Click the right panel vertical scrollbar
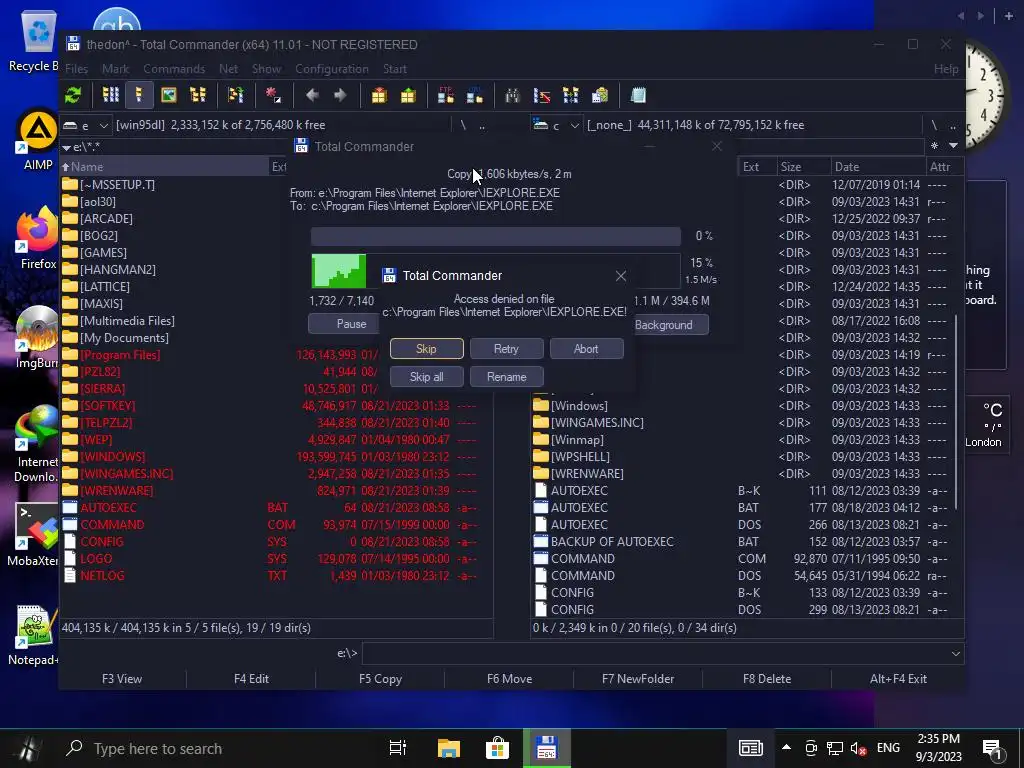The width and height of the screenshot is (1024, 768). click(957, 411)
